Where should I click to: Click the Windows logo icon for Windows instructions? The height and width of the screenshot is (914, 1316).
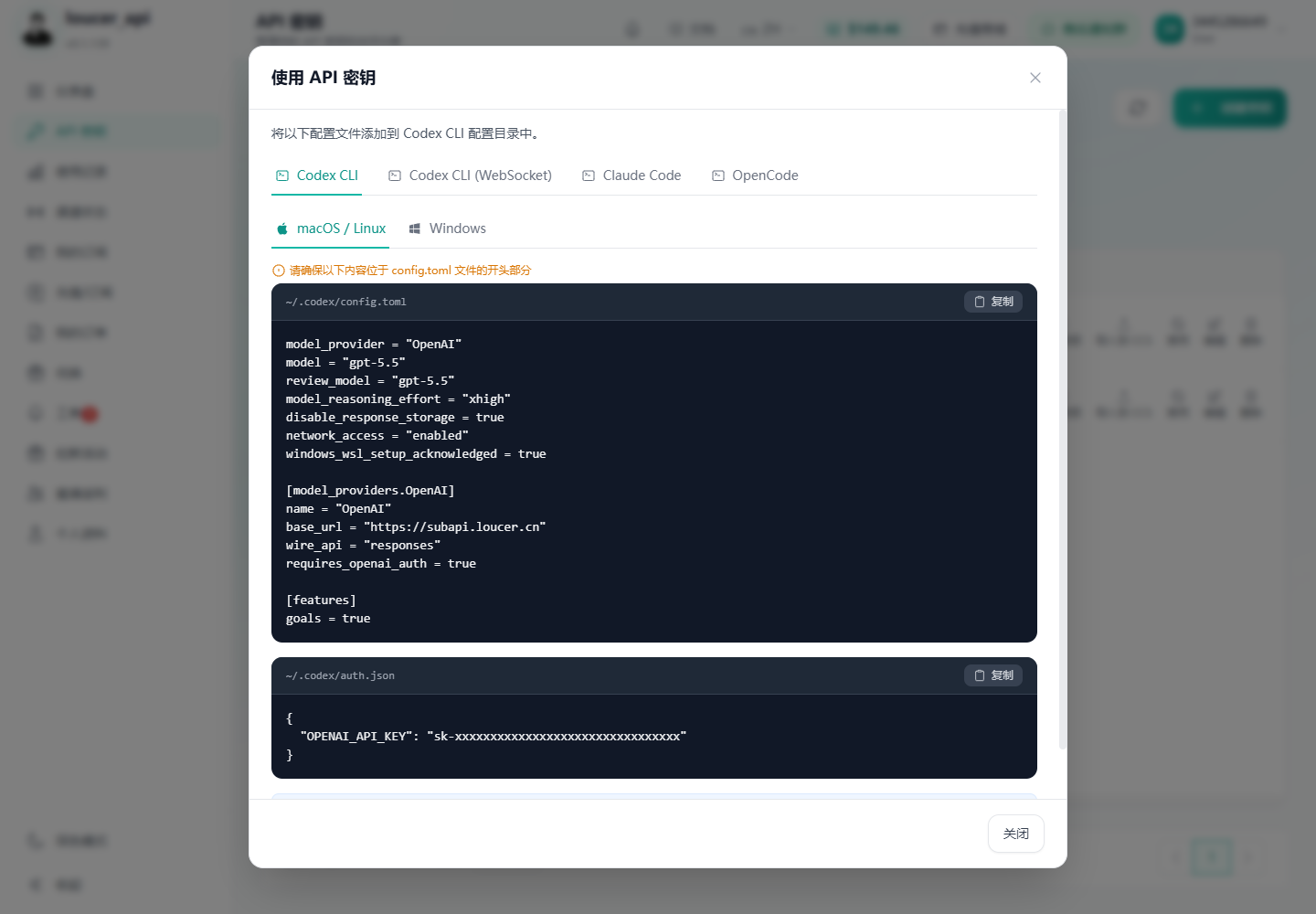pos(415,228)
